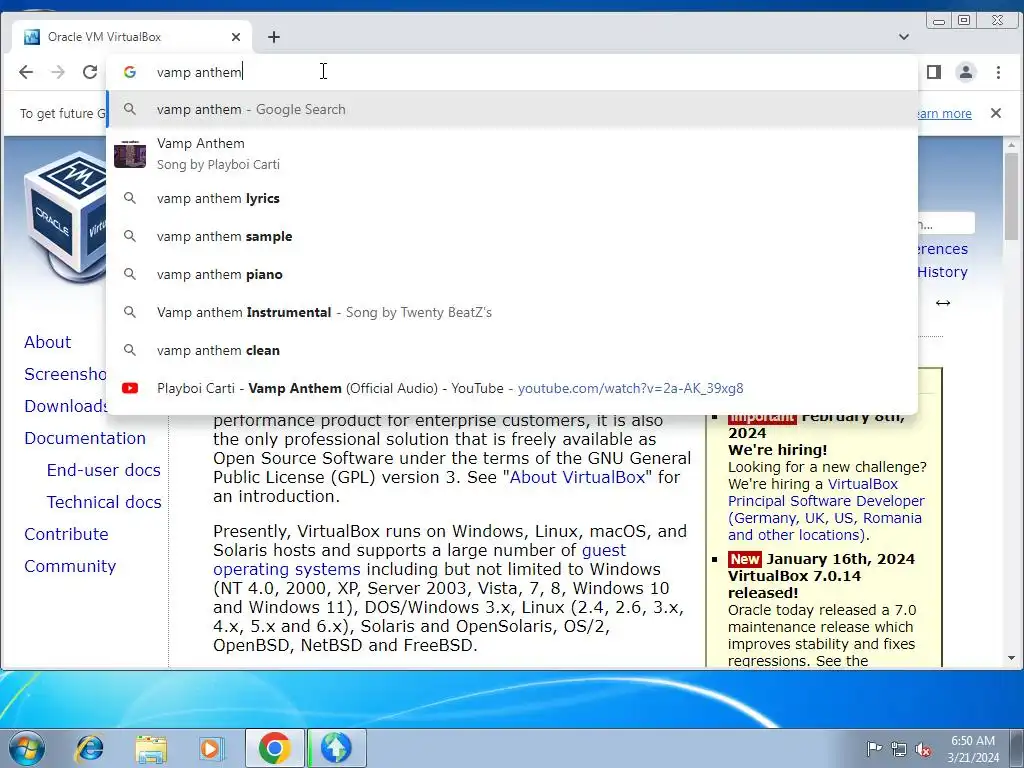Click the 'Learn more' info bar link
This screenshot has width=1024, height=768.
point(944,114)
